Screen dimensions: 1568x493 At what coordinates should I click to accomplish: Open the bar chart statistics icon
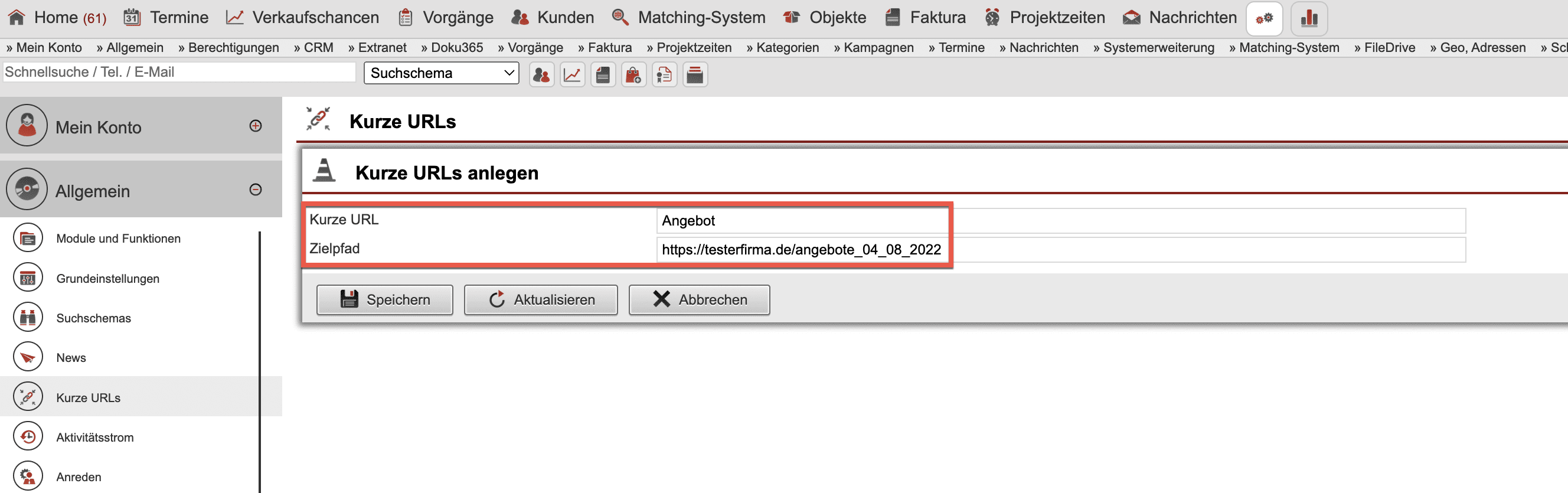point(1309,18)
